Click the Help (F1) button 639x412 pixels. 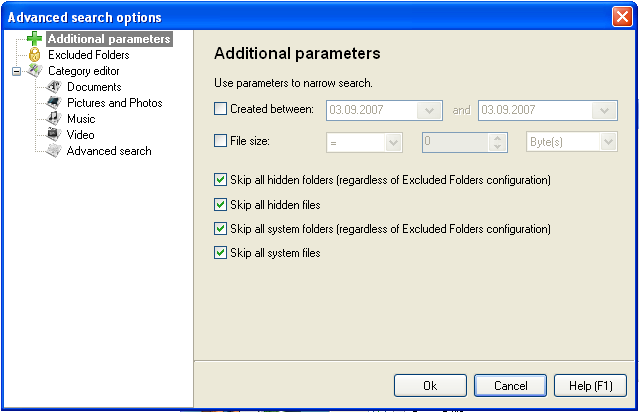click(591, 386)
